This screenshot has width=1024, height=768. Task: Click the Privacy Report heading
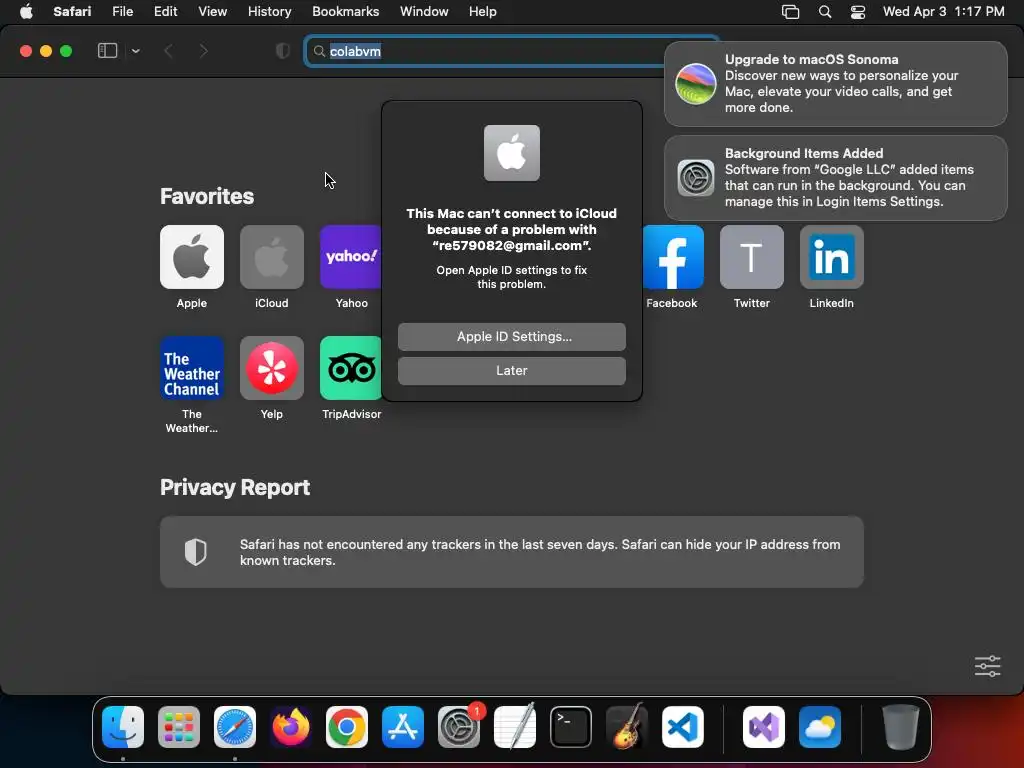point(235,488)
